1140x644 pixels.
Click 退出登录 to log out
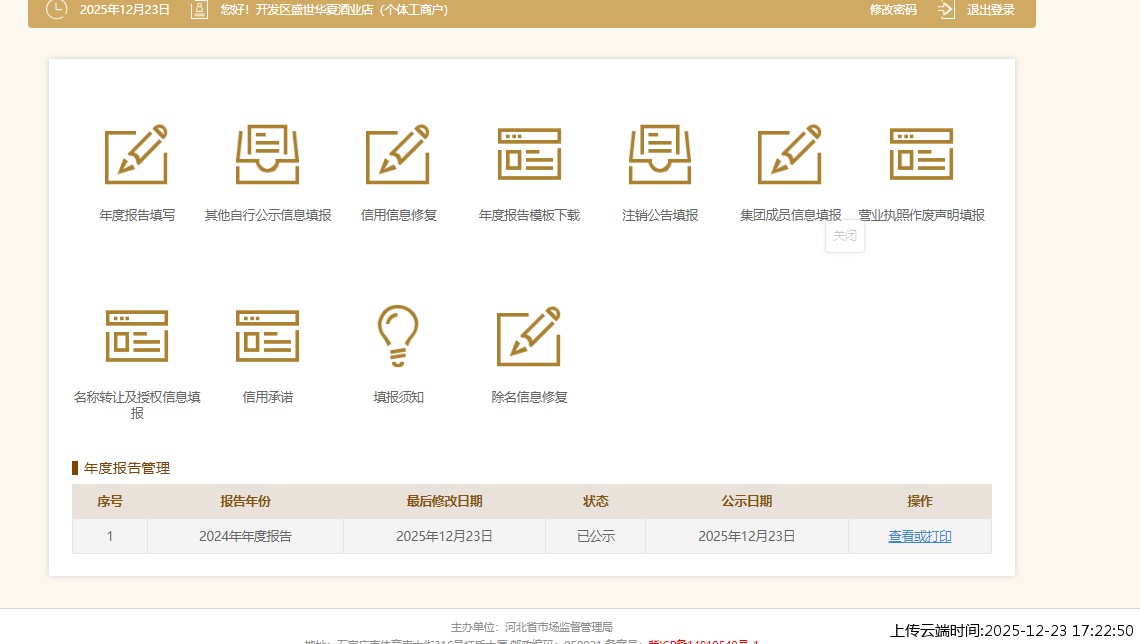[x=989, y=11]
